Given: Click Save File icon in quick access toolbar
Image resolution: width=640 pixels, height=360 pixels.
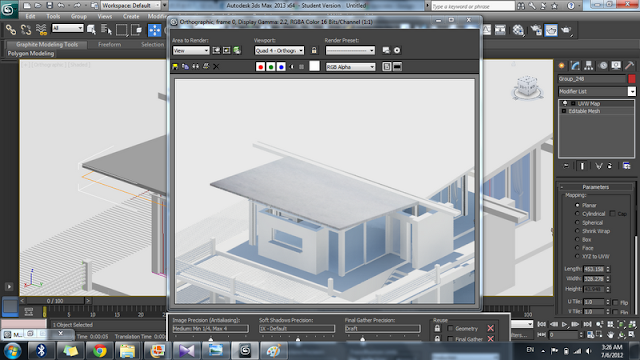Looking at the screenshot, I should coord(49,5).
